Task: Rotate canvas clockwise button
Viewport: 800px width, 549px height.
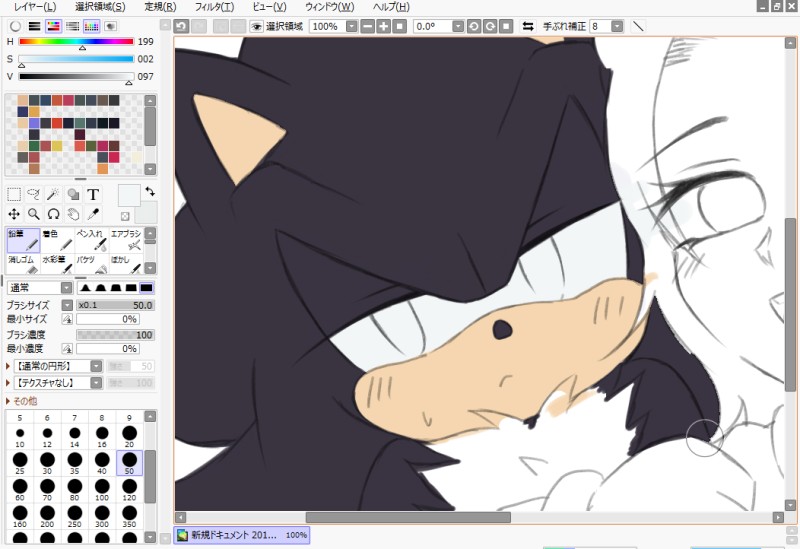Action: (490, 27)
